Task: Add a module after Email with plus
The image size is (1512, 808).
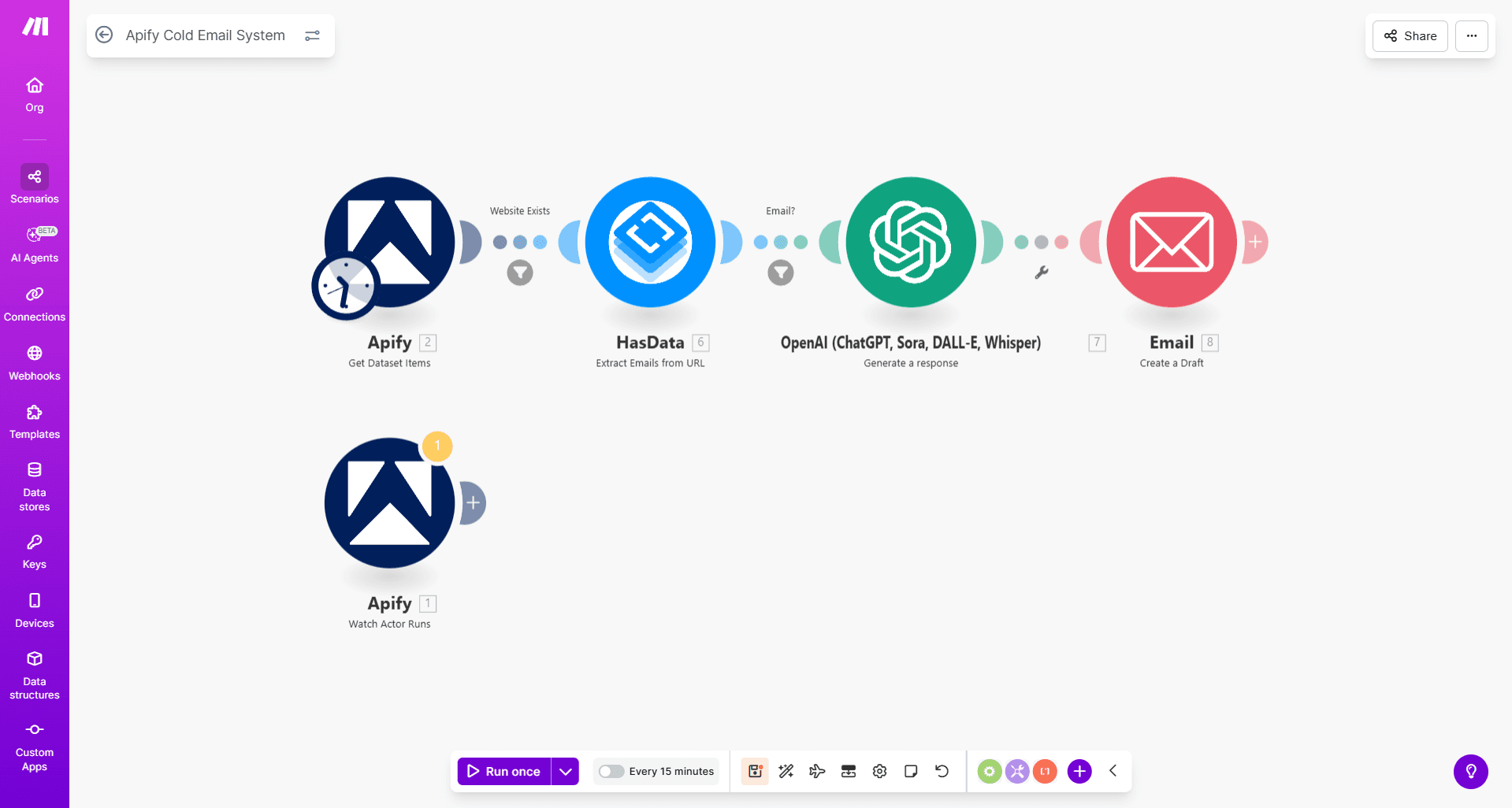Action: point(1255,242)
